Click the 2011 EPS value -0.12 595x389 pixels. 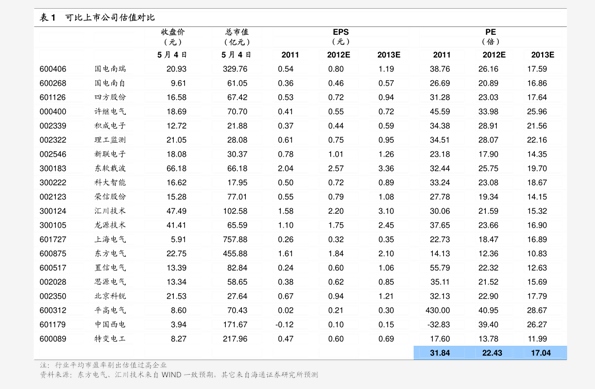[x=285, y=325]
